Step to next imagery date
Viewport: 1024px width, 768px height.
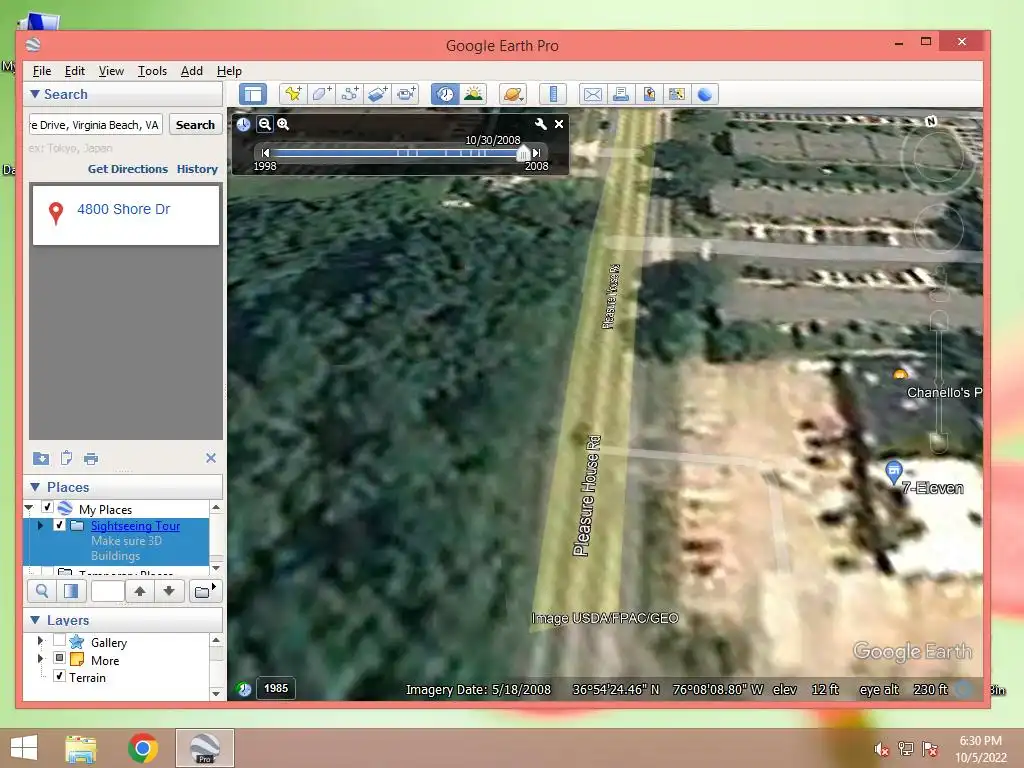537,153
